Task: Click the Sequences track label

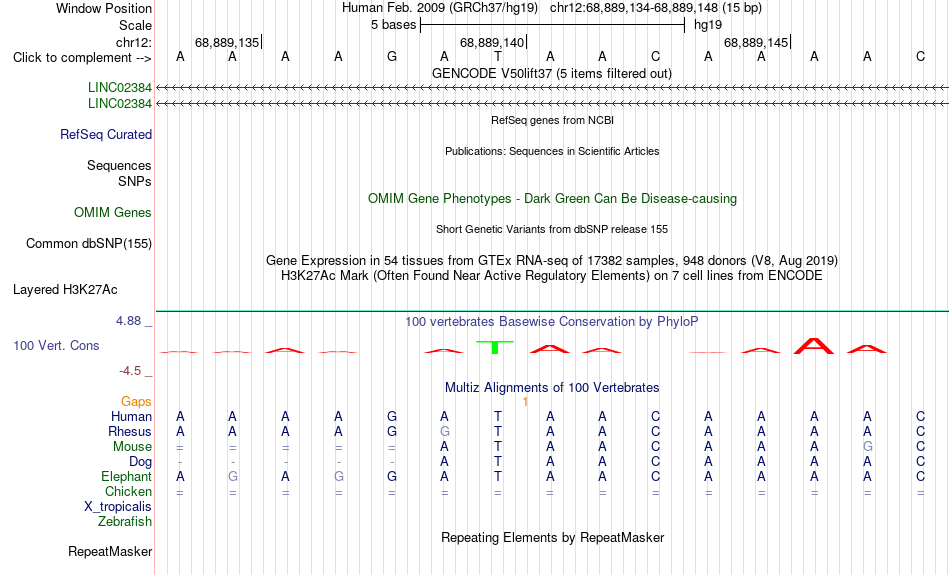Action: click(x=119, y=165)
